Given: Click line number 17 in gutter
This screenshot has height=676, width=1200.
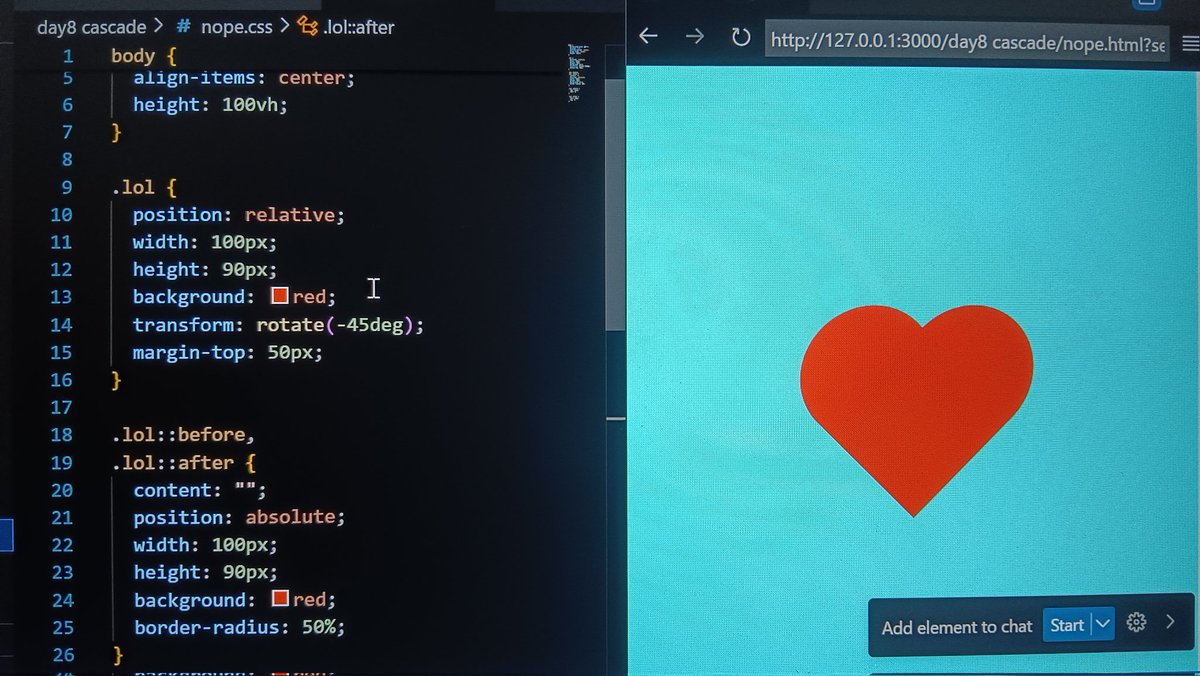Looking at the screenshot, I should coord(61,407).
